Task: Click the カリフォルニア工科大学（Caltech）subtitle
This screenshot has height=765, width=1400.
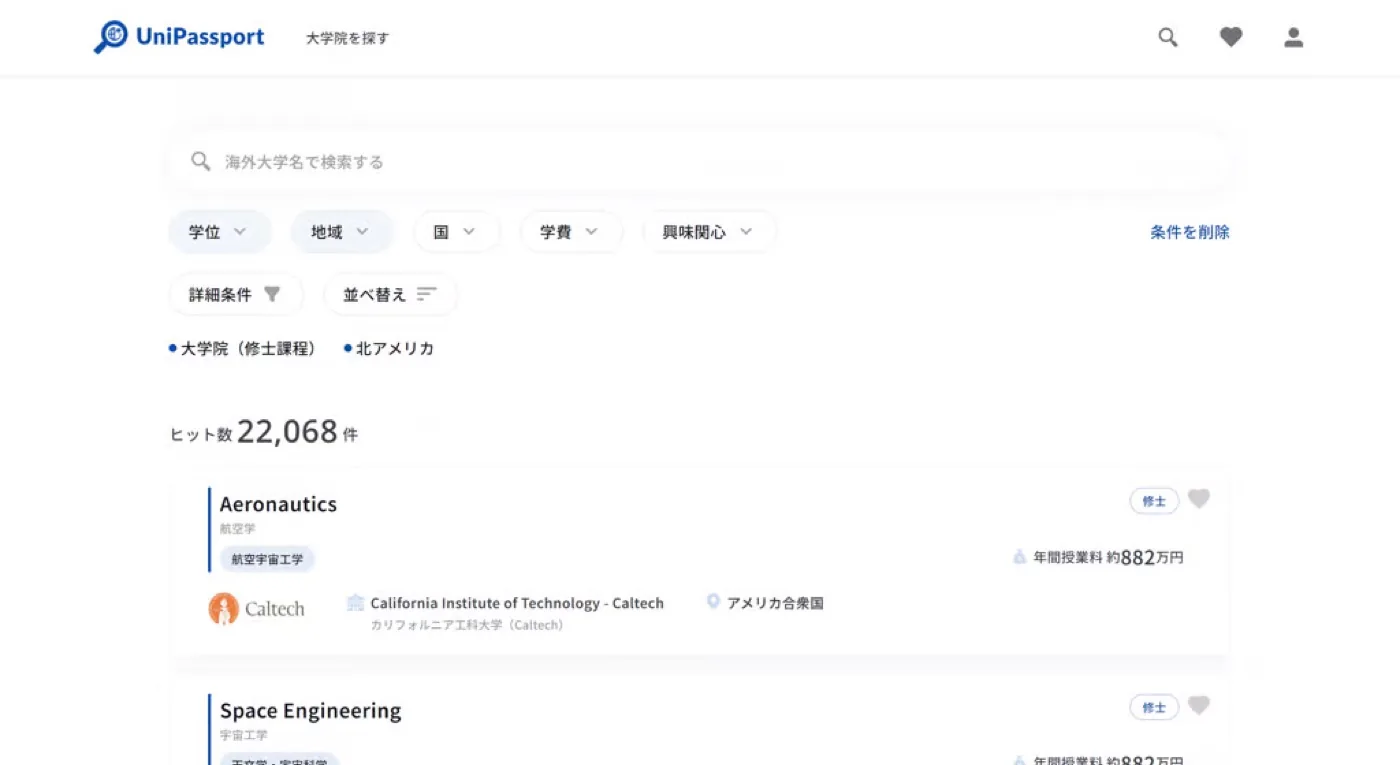Action: 467,625
